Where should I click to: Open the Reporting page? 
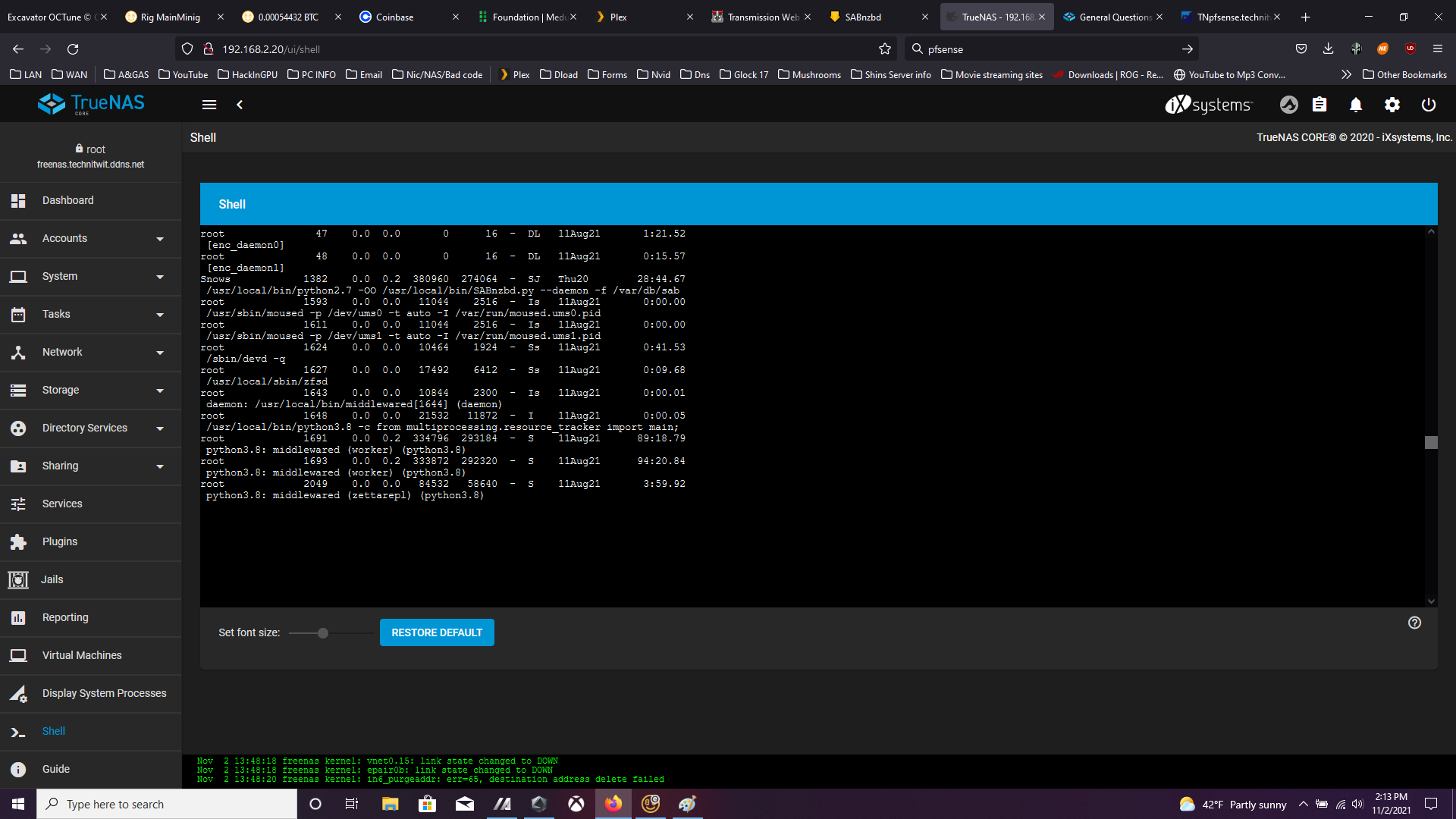(x=91, y=617)
